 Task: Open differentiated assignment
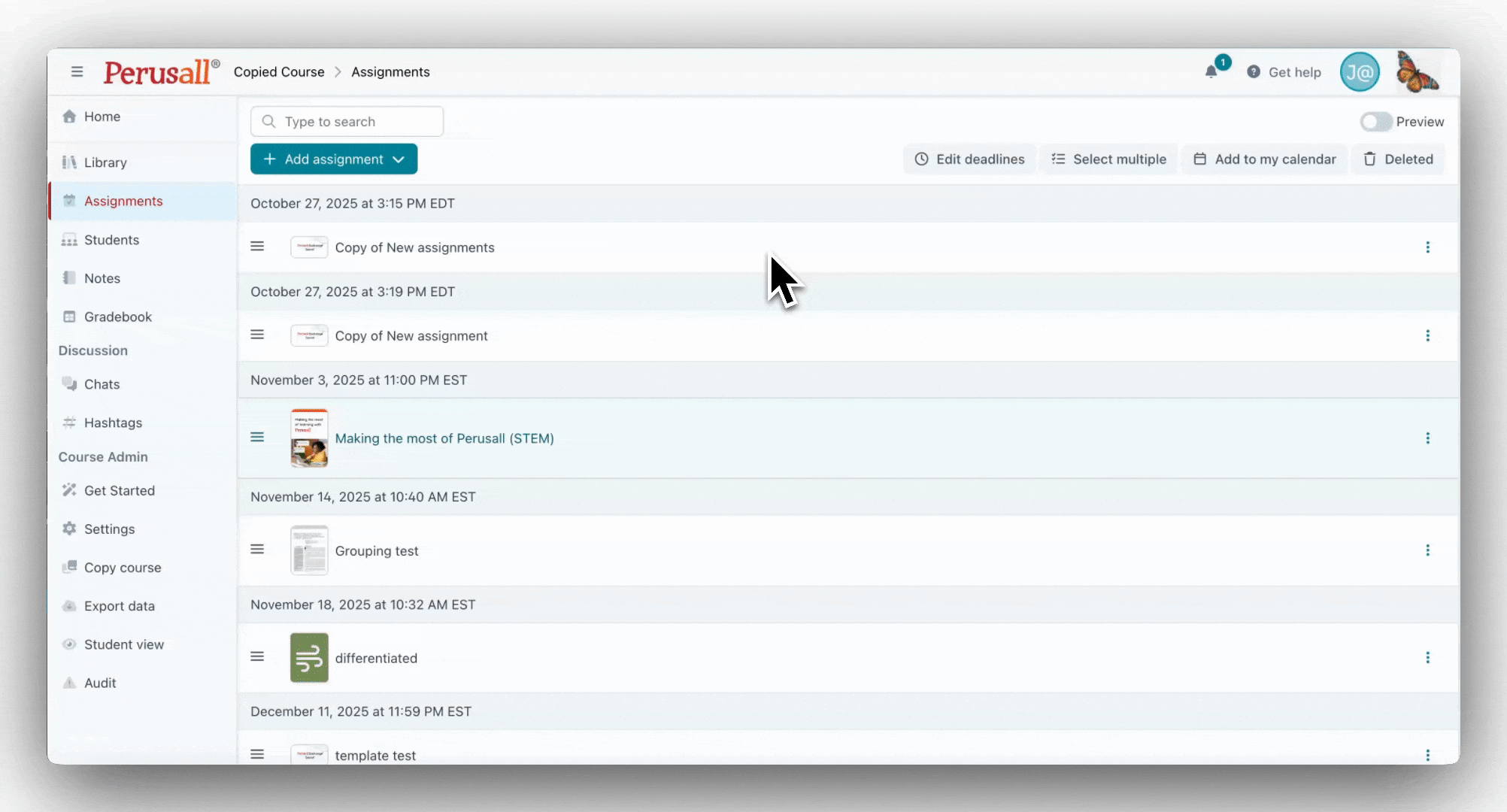coord(376,658)
